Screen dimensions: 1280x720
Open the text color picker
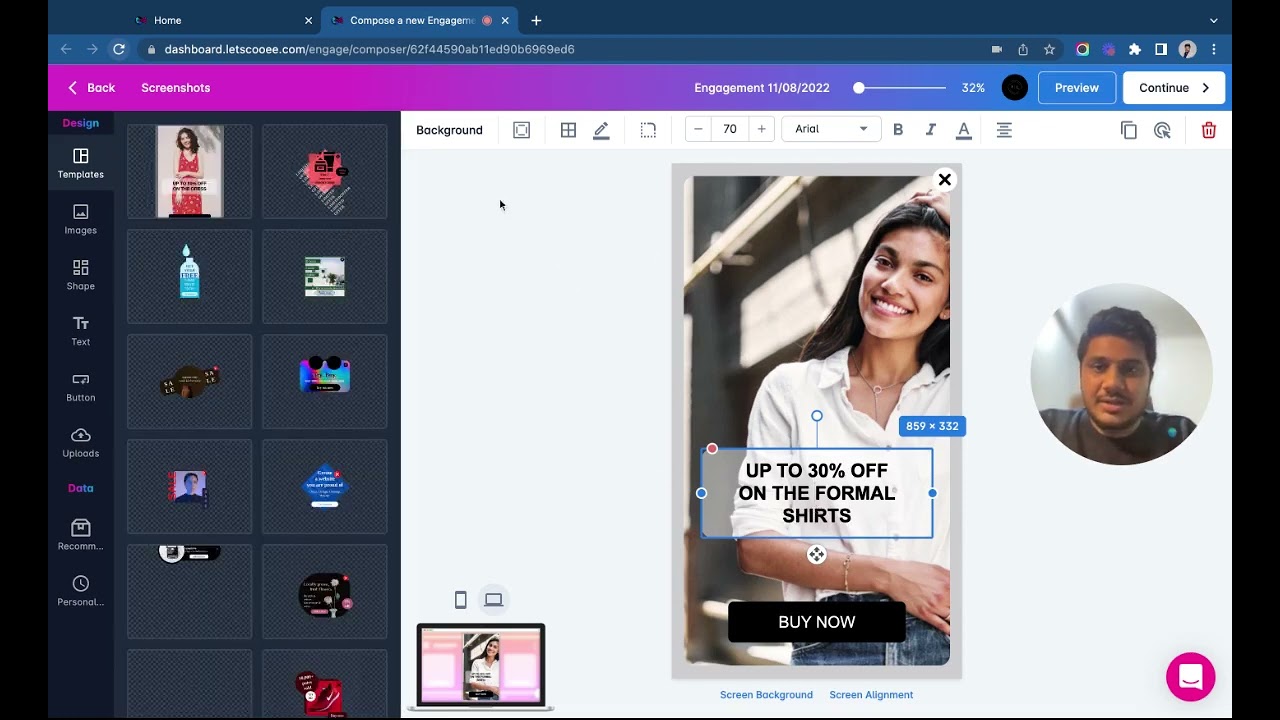[x=964, y=130]
